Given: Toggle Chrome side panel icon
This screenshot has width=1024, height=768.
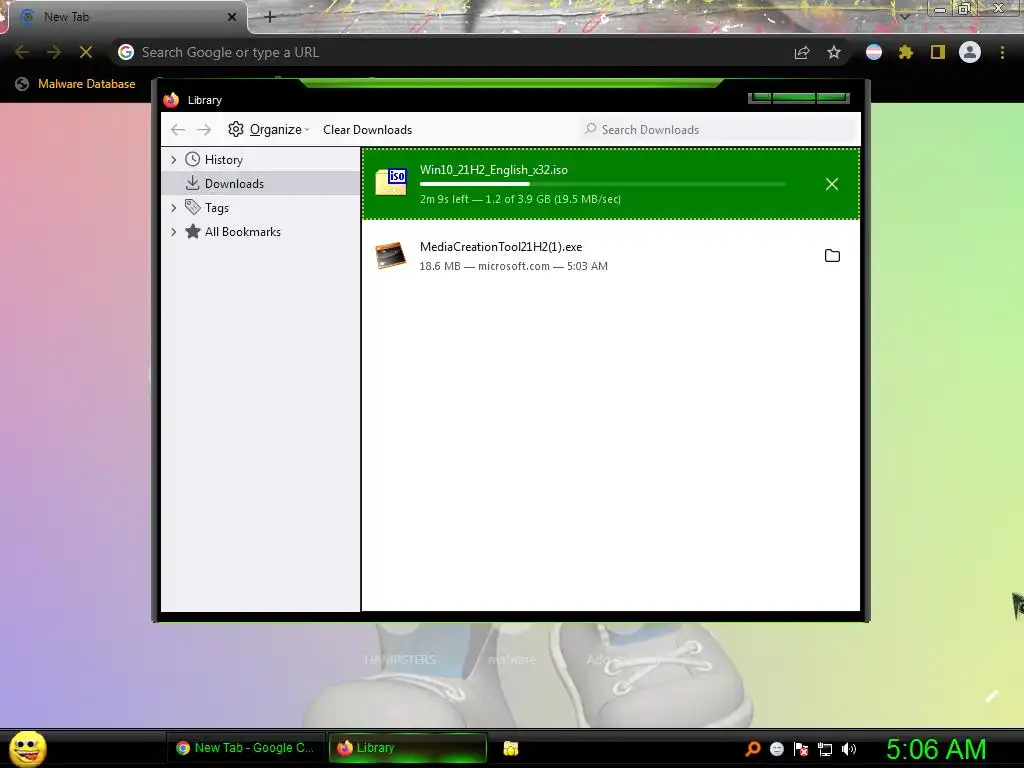Looking at the screenshot, I should point(938,52).
